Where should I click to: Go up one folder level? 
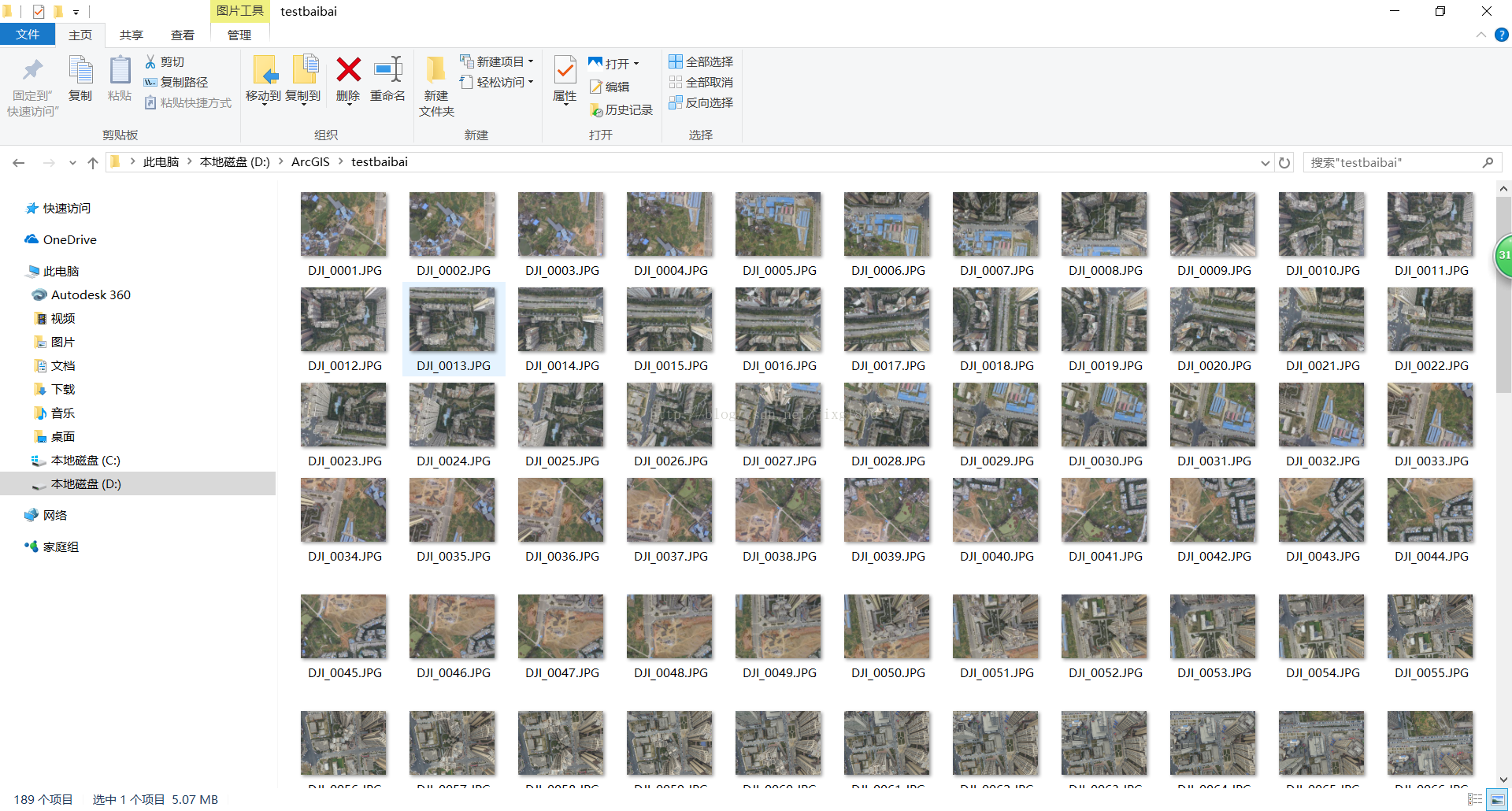click(x=93, y=163)
